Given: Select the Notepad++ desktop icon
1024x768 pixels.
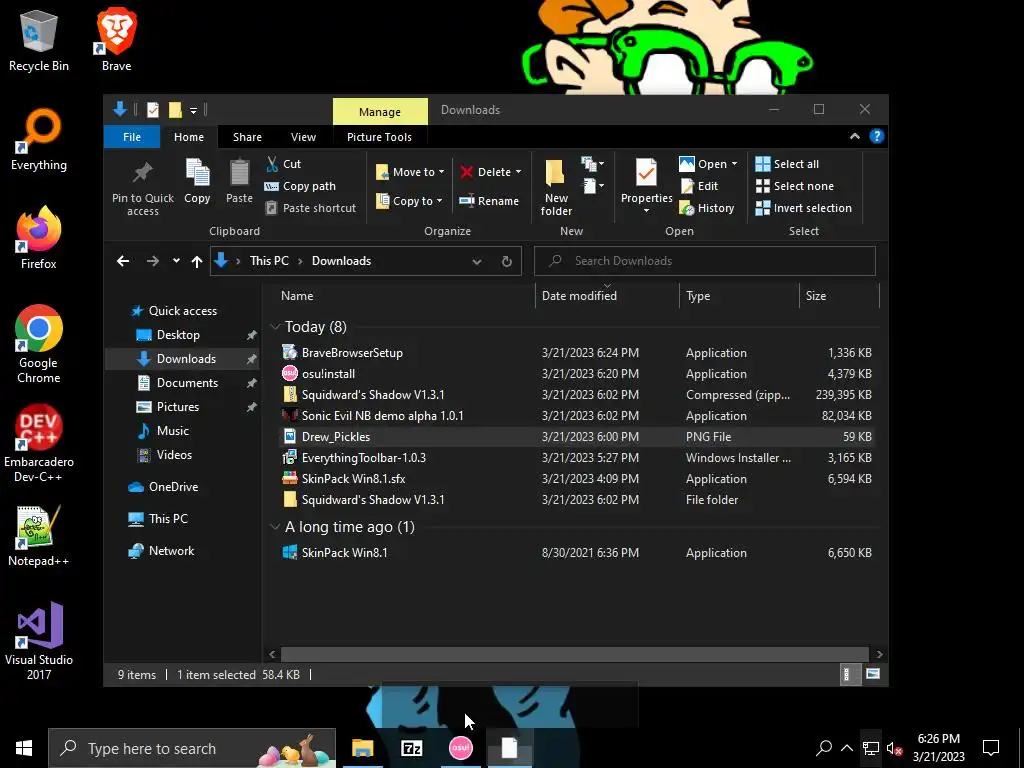Looking at the screenshot, I should point(39,535).
